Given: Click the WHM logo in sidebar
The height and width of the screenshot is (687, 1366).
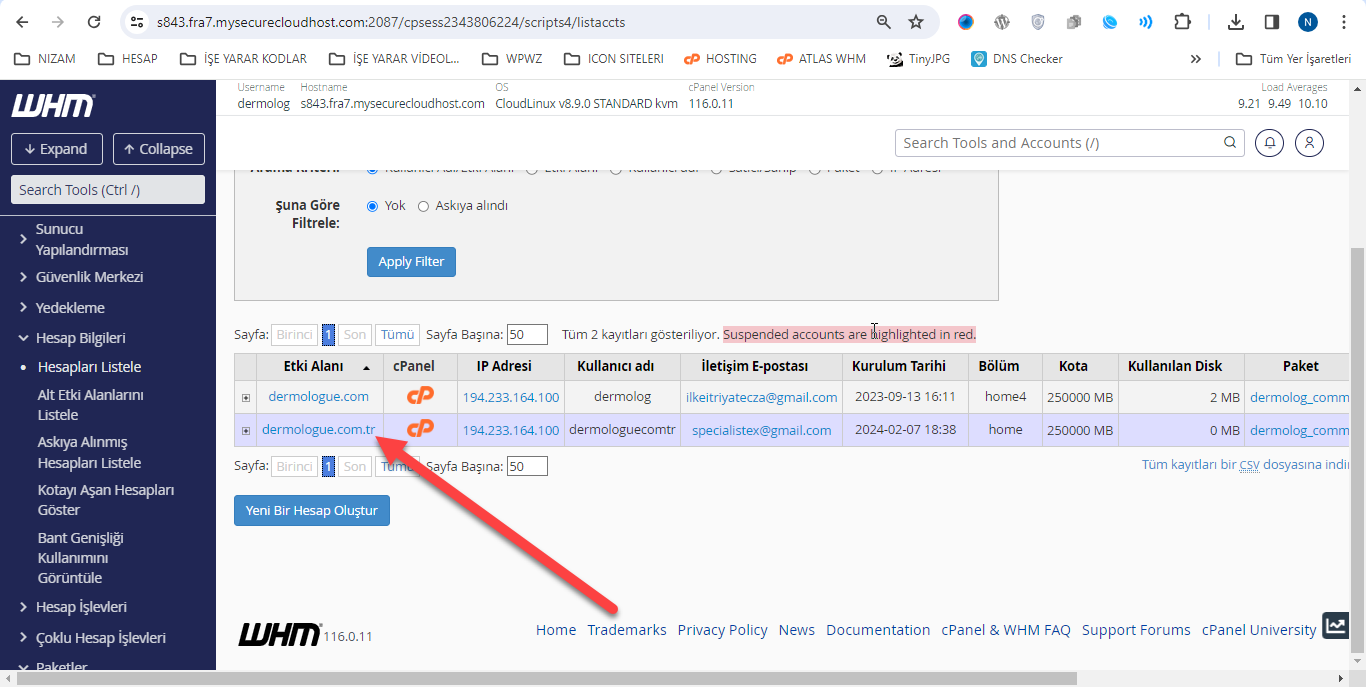Looking at the screenshot, I should (53, 105).
